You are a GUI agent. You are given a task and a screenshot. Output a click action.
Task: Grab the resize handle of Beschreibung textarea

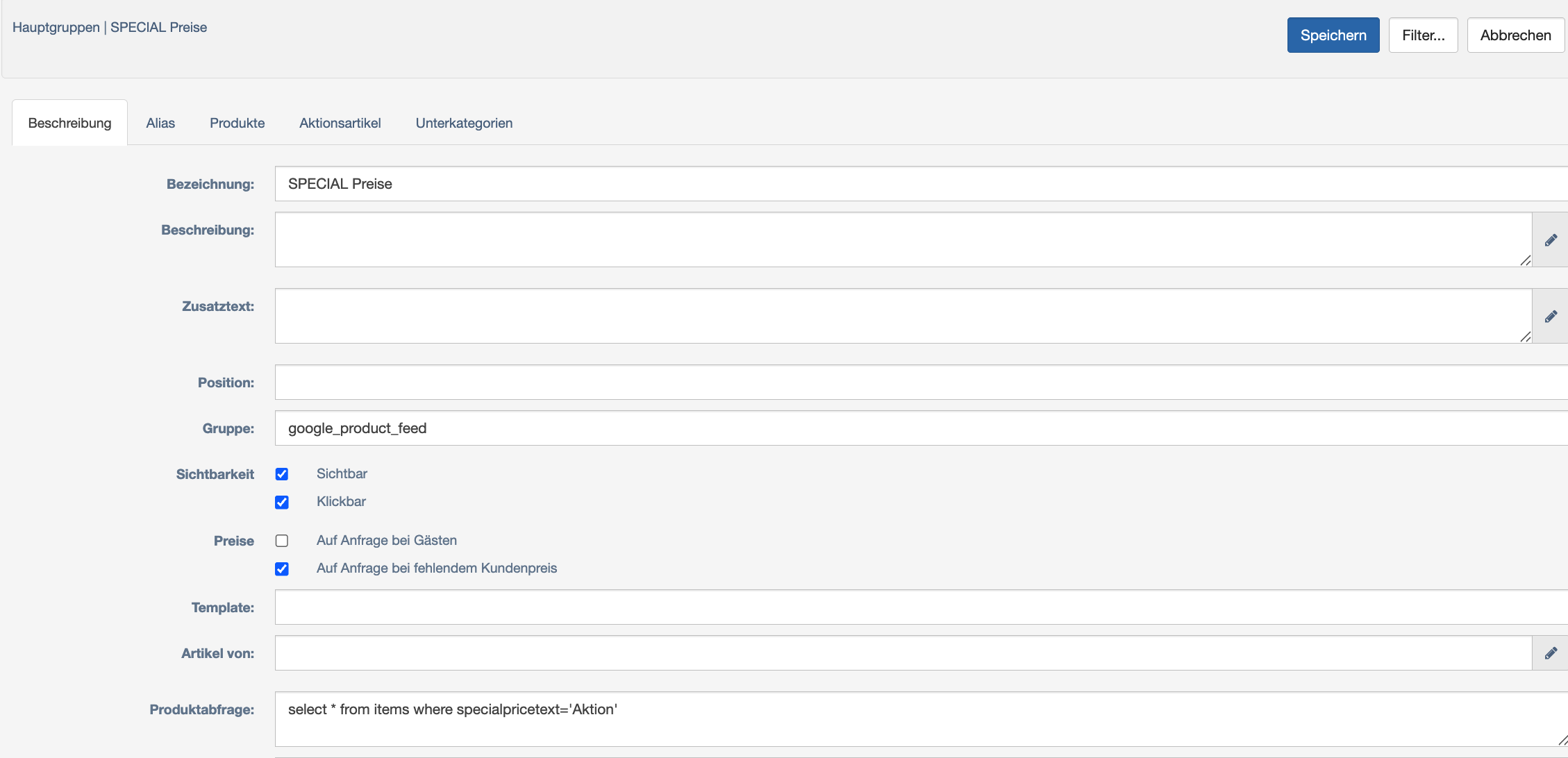coord(1525,260)
